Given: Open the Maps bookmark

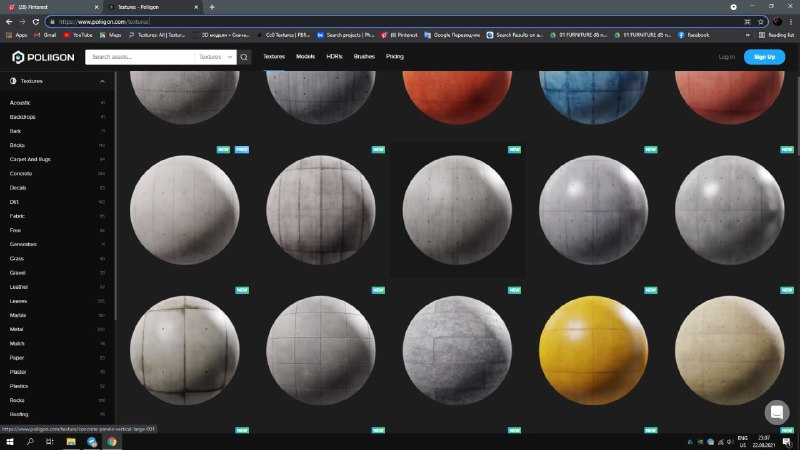Looking at the screenshot, I should tap(110, 35).
